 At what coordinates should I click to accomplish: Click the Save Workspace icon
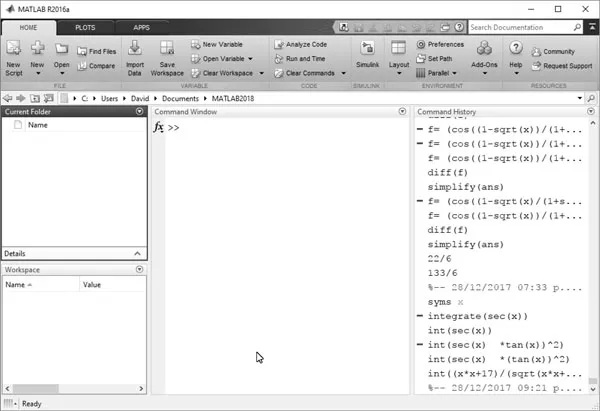tap(168, 54)
